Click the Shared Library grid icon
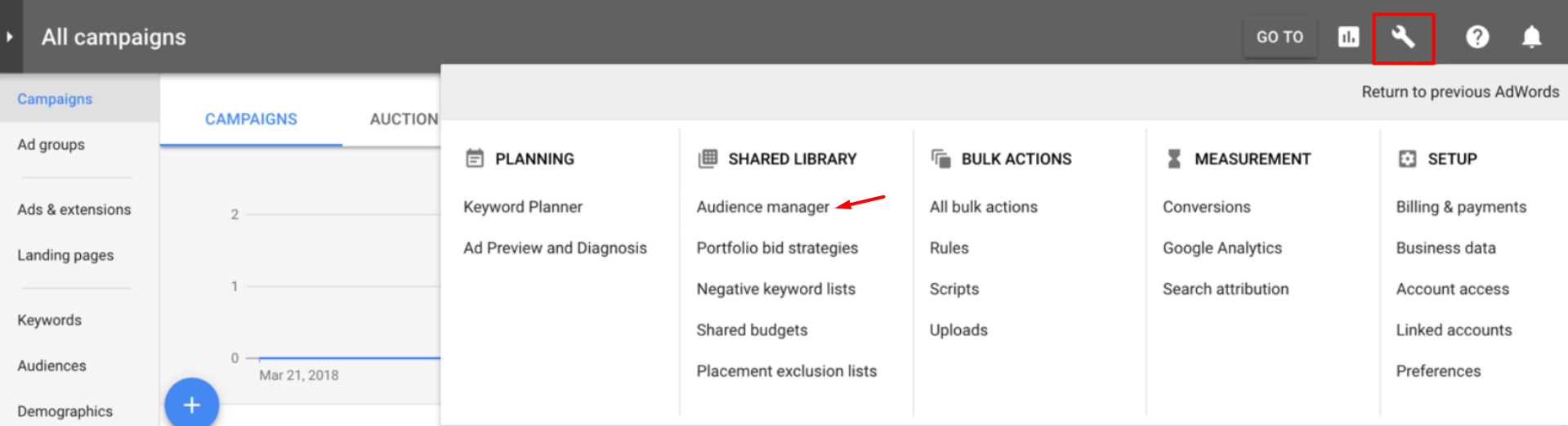 708,159
